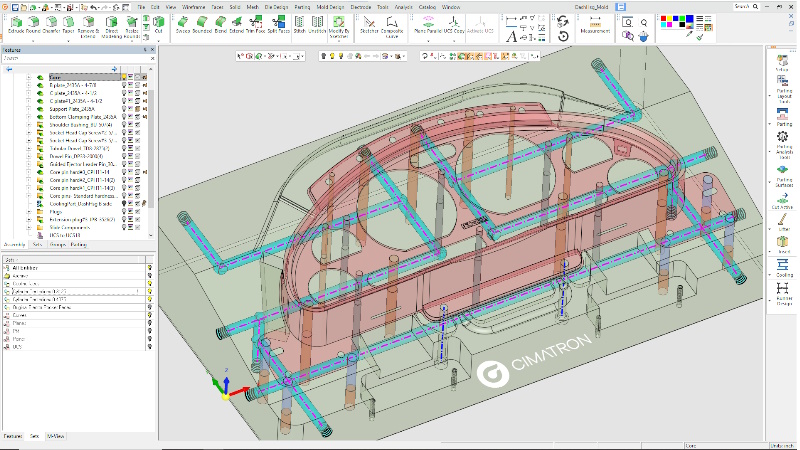
Task: Open the Wireframe menu
Action: point(193,7)
